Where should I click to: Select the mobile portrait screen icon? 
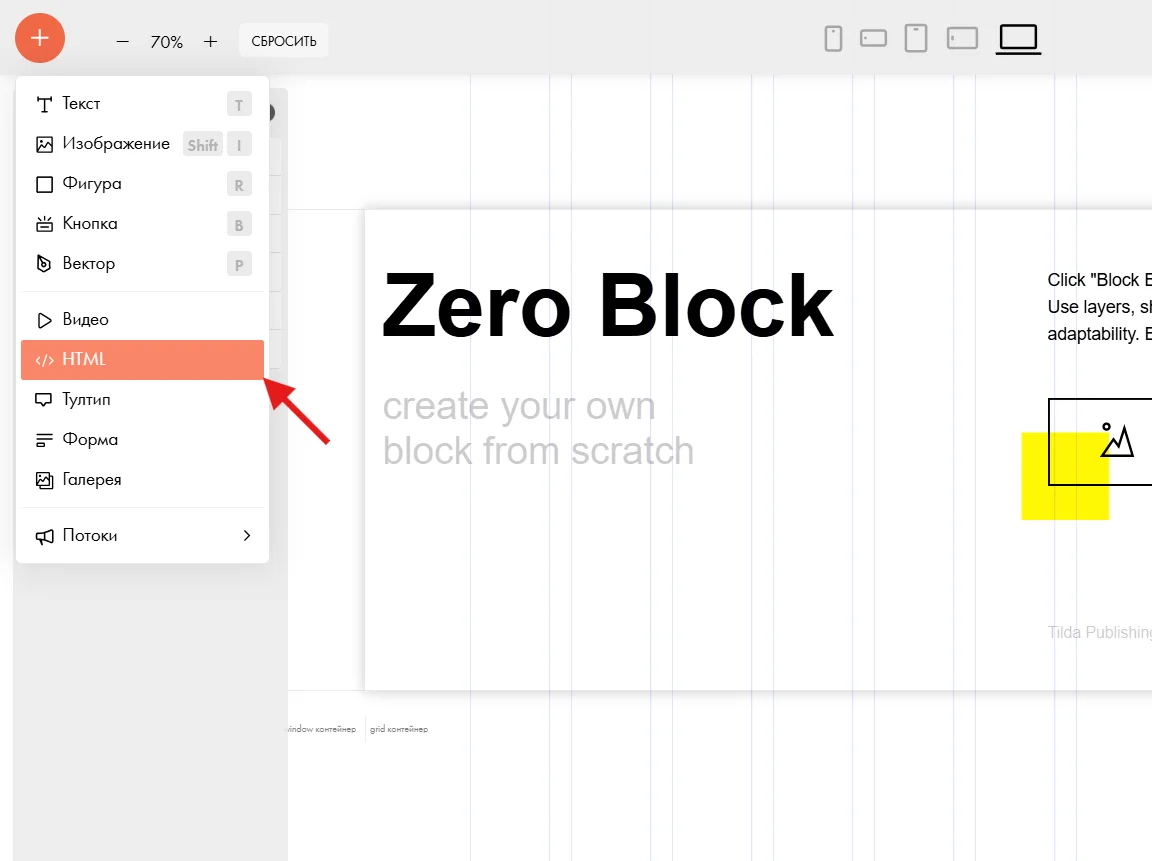pos(833,38)
